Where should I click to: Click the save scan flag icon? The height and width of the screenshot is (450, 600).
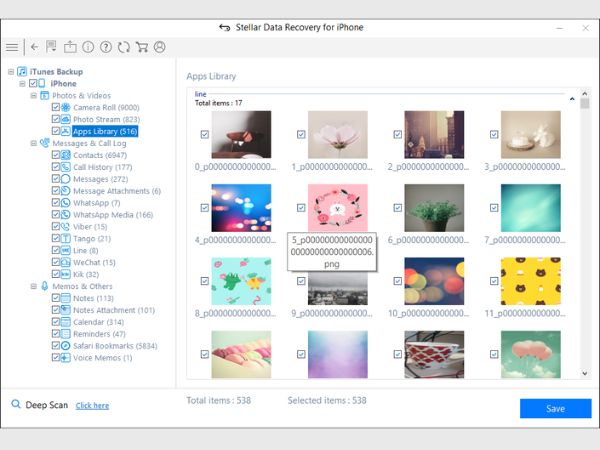pyautogui.click(x=52, y=46)
